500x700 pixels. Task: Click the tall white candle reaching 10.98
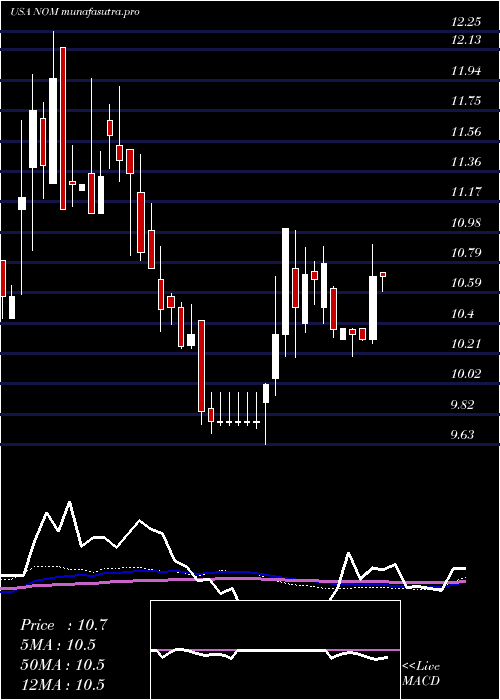(285, 281)
